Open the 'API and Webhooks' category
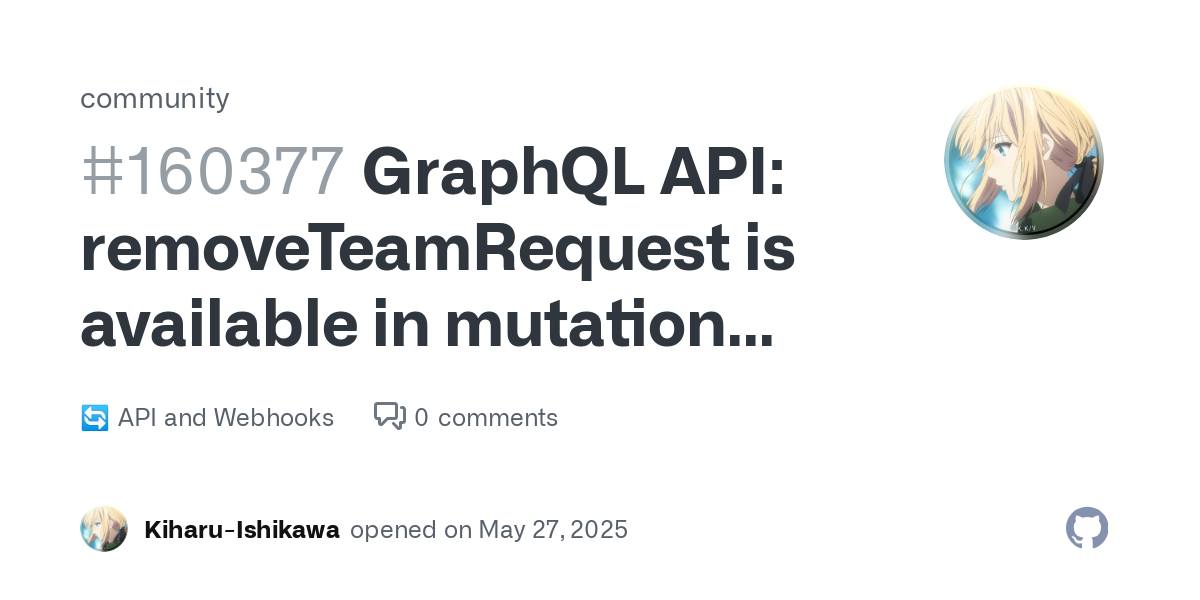Viewport: 1200px width, 600px height. 226,418
